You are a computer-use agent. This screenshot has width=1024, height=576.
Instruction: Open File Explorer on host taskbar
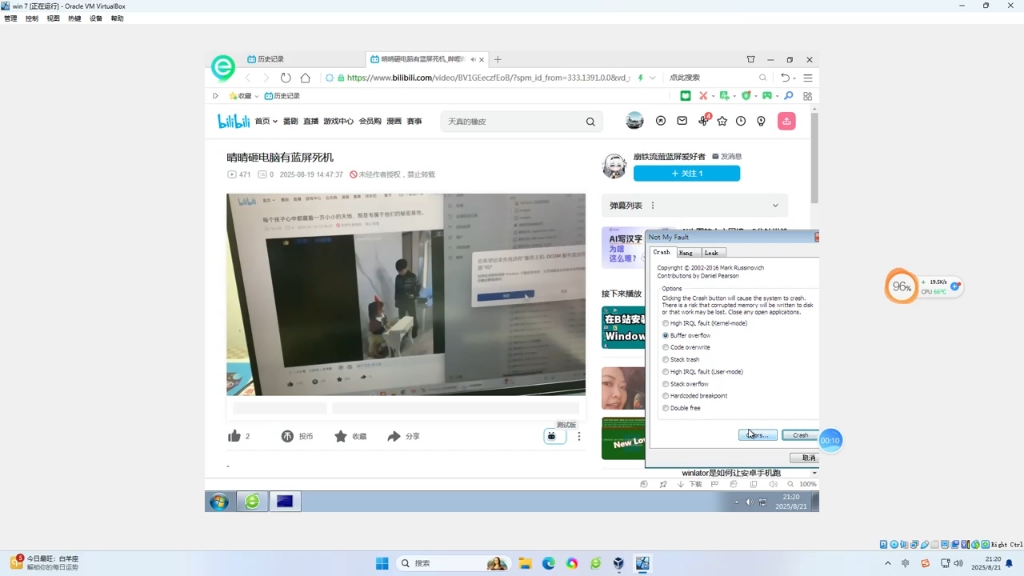[525, 563]
